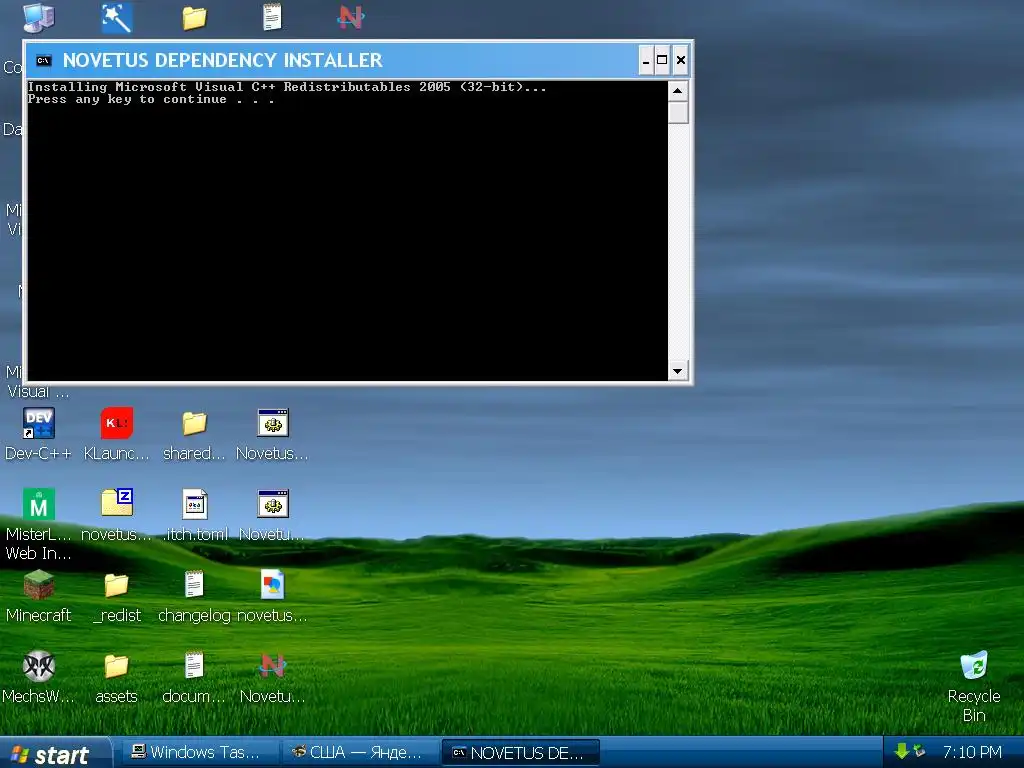Minimize the Novetus Dependency Installer window
1024x768 pixels.
pyautogui.click(x=645, y=60)
